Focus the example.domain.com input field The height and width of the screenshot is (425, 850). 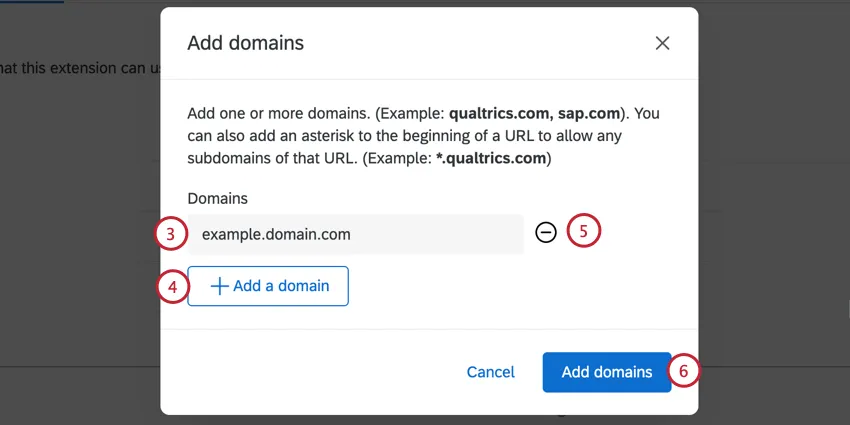(x=355, y=234)
